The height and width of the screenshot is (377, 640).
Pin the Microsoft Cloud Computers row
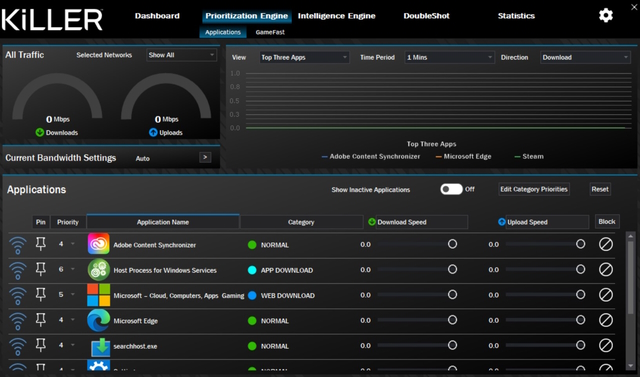[x=40, y=295]
